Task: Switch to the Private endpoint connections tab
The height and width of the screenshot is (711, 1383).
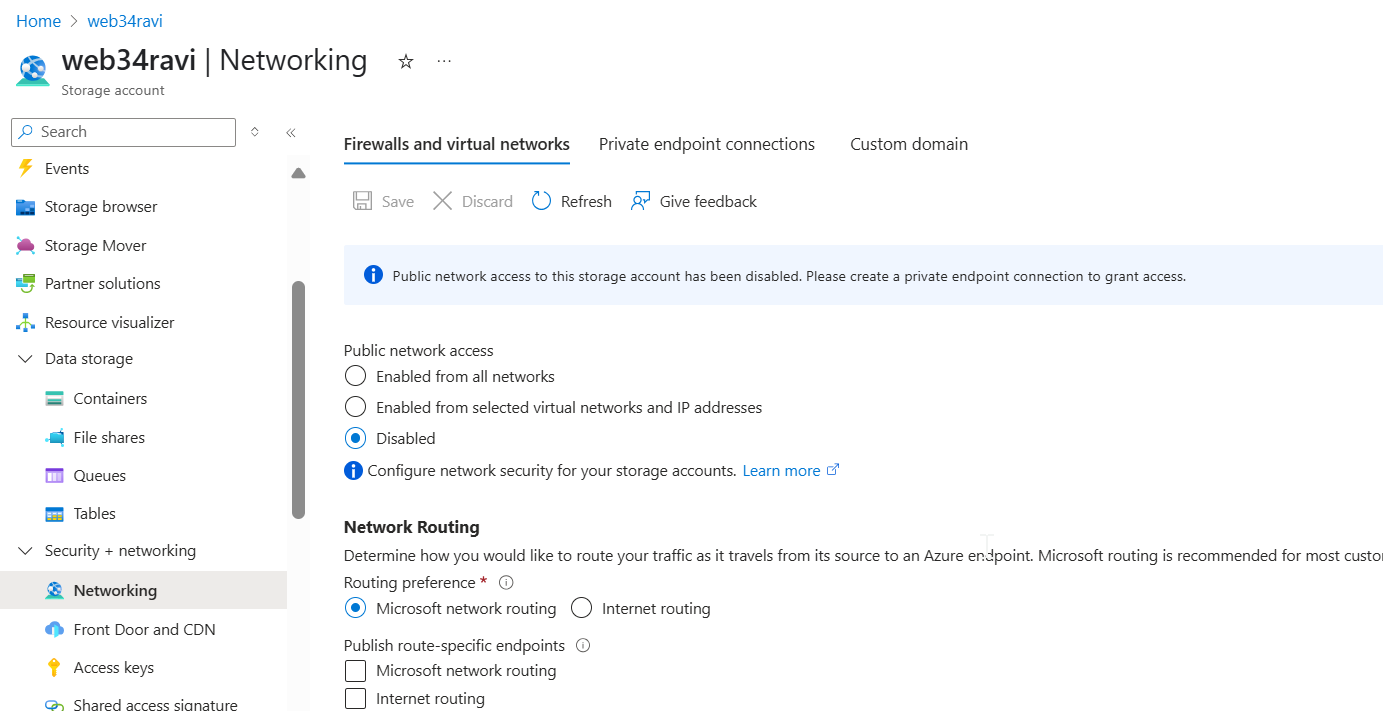Action: [x=706, y=144]
